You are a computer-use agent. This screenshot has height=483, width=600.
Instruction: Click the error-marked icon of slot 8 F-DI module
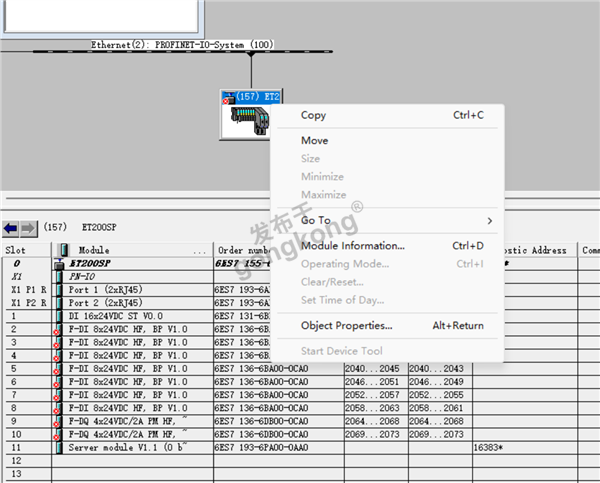[58, 408]
